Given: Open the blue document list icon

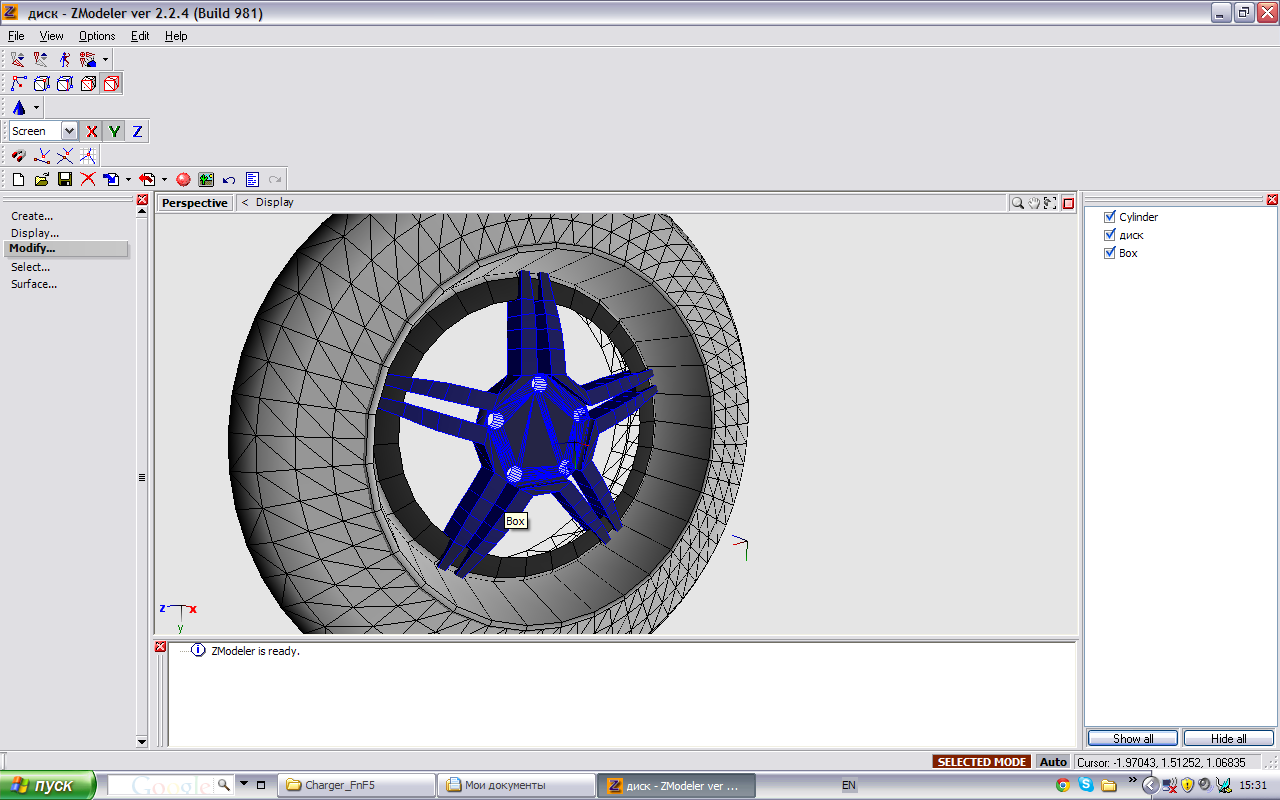Looking at the screenshot, I should point(252,180).
